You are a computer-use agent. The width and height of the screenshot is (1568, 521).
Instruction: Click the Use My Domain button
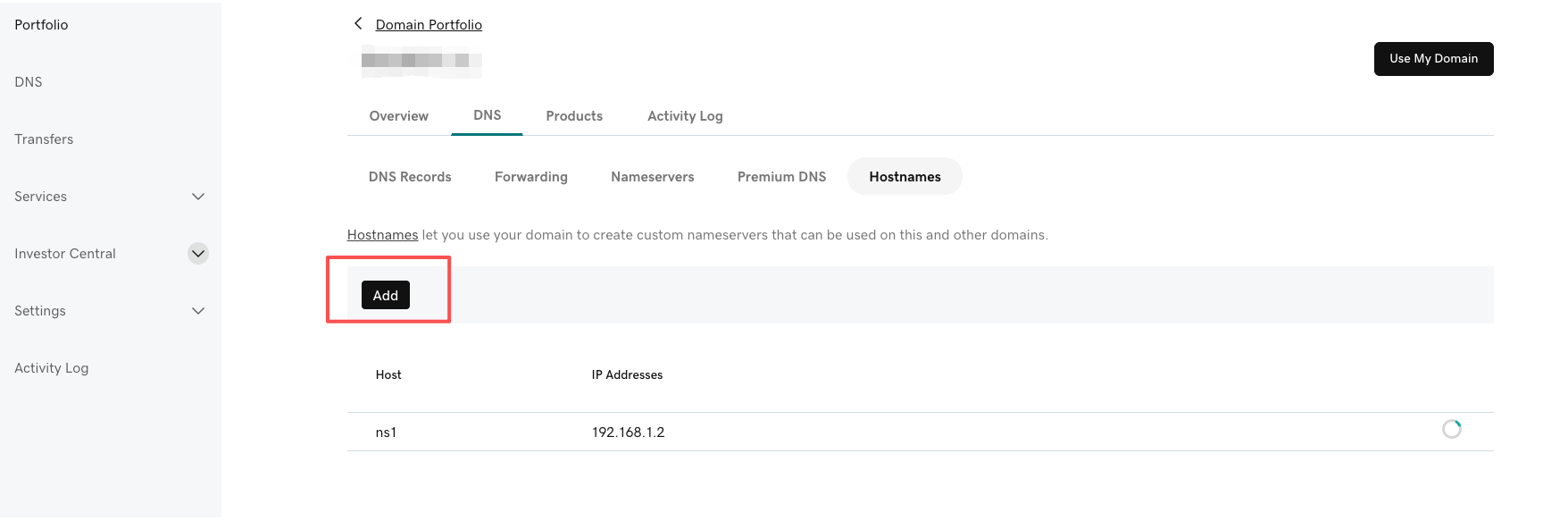tap(1433, 59)
